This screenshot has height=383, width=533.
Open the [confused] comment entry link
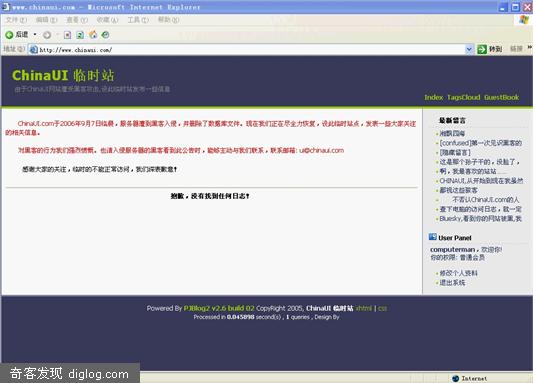(480, 143)
